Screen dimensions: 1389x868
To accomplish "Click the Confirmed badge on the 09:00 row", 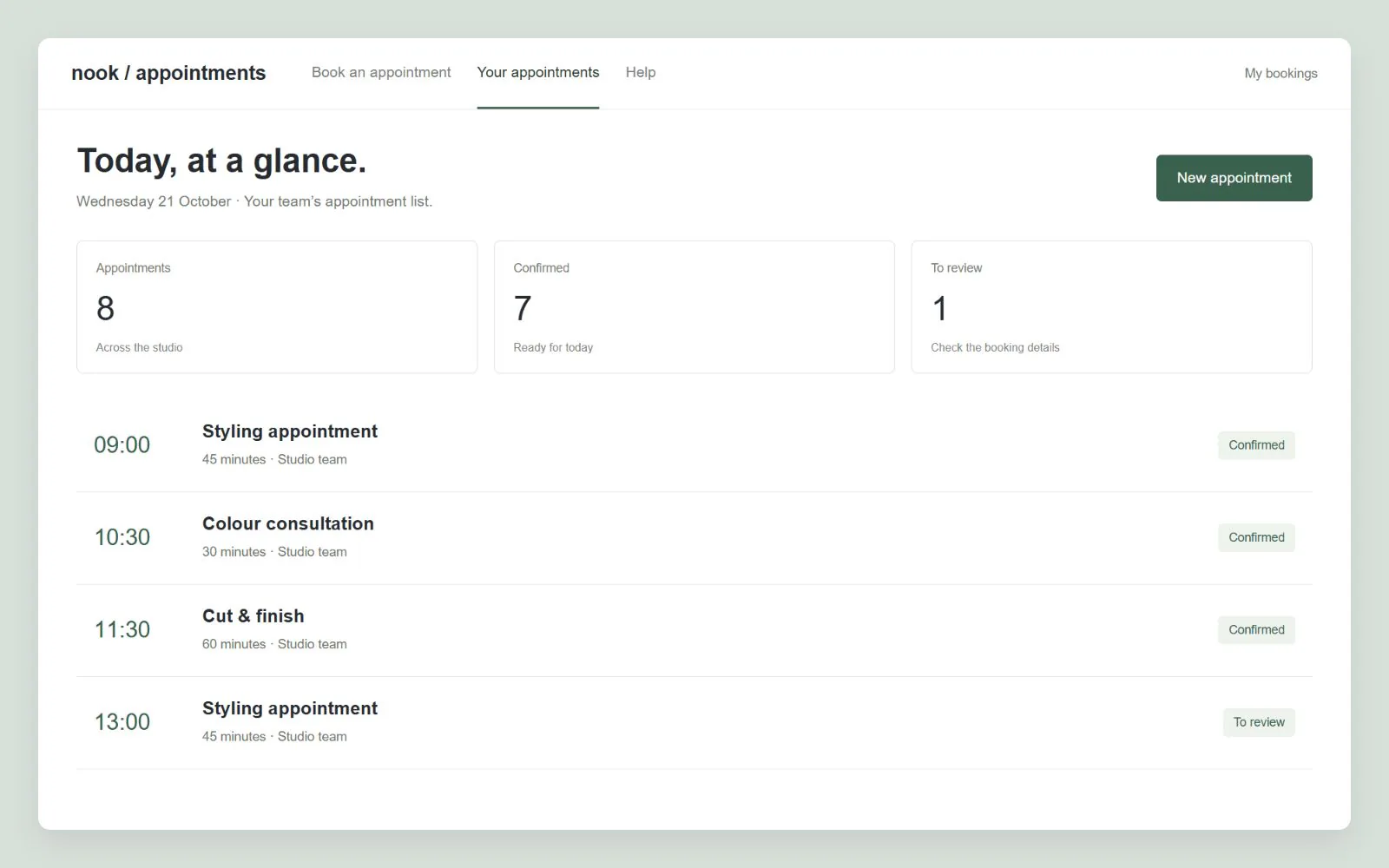I will pos(1256,445).
